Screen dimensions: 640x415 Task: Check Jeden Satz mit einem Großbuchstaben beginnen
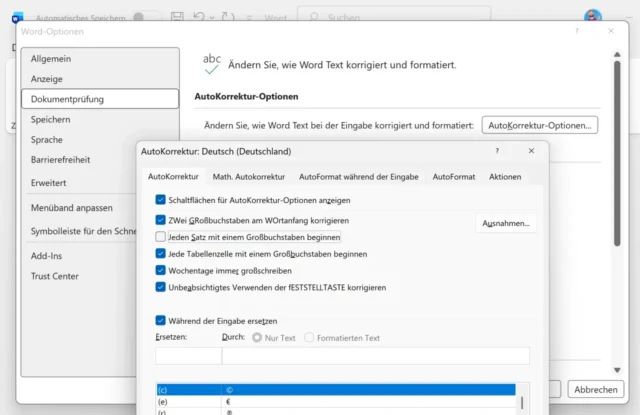pyautogui.click(x=160, y=237)
